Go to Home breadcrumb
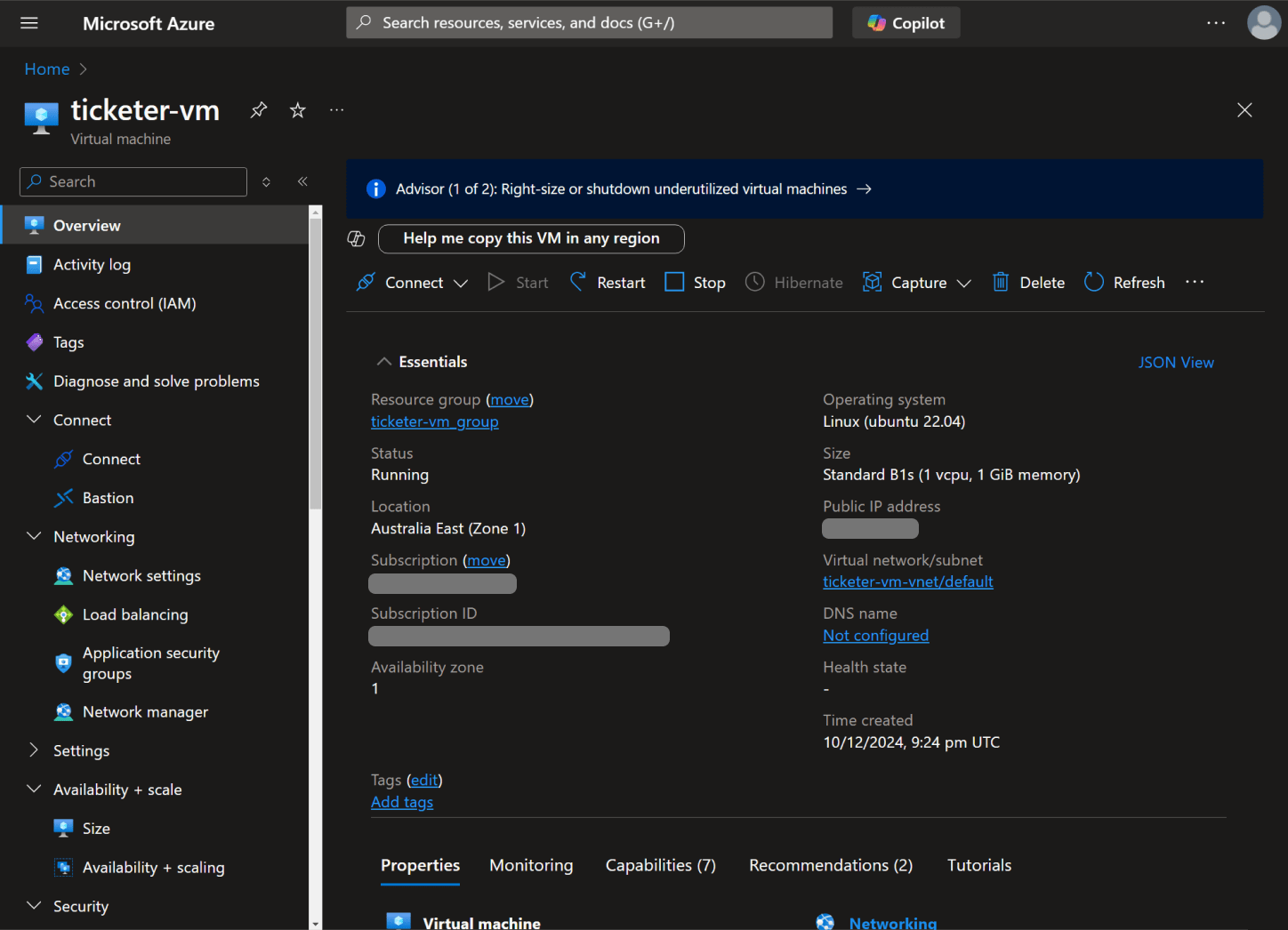This screenshot has height=930, width=1288. point(47,69)
